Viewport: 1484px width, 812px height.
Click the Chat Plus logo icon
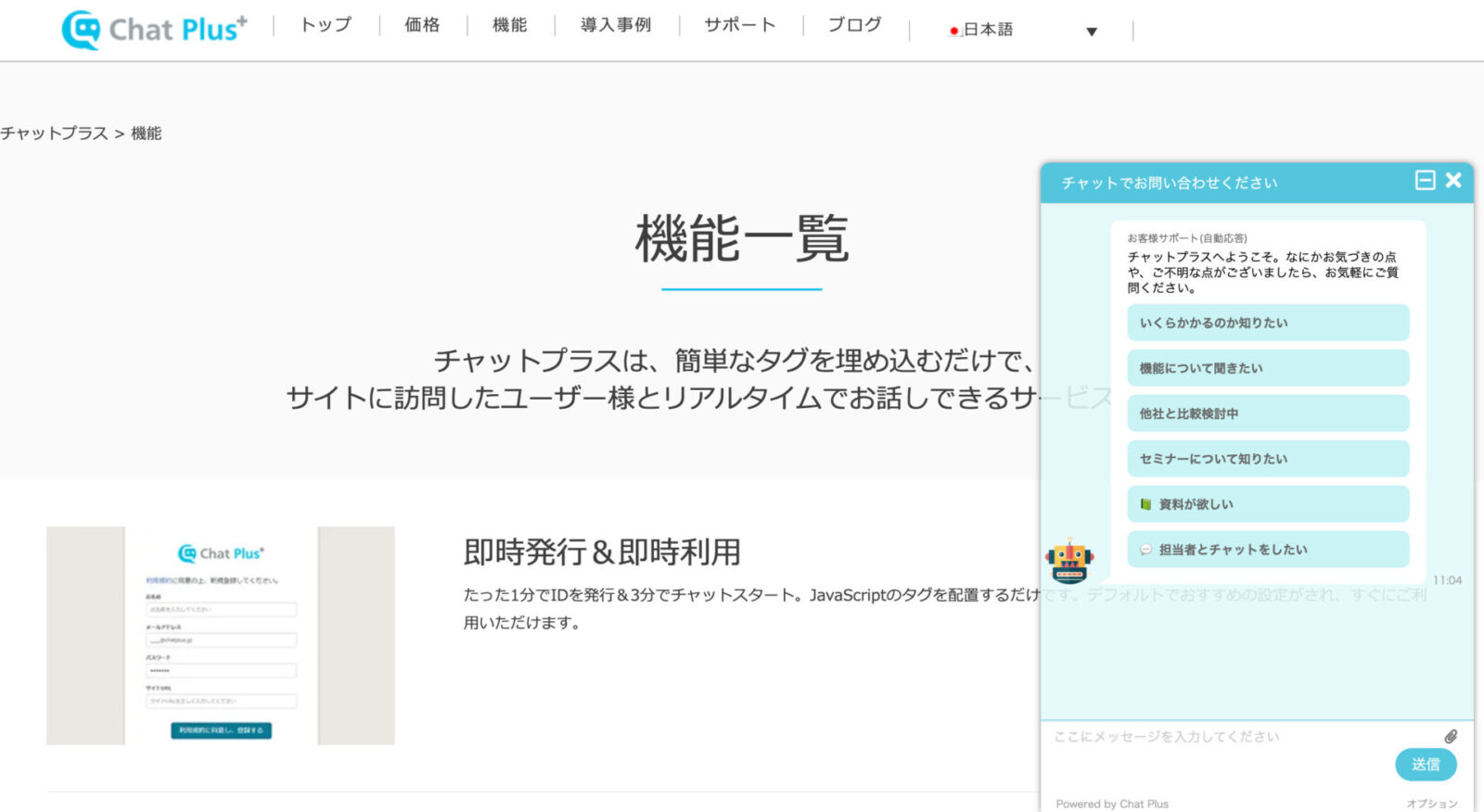[x=81, y=30]
